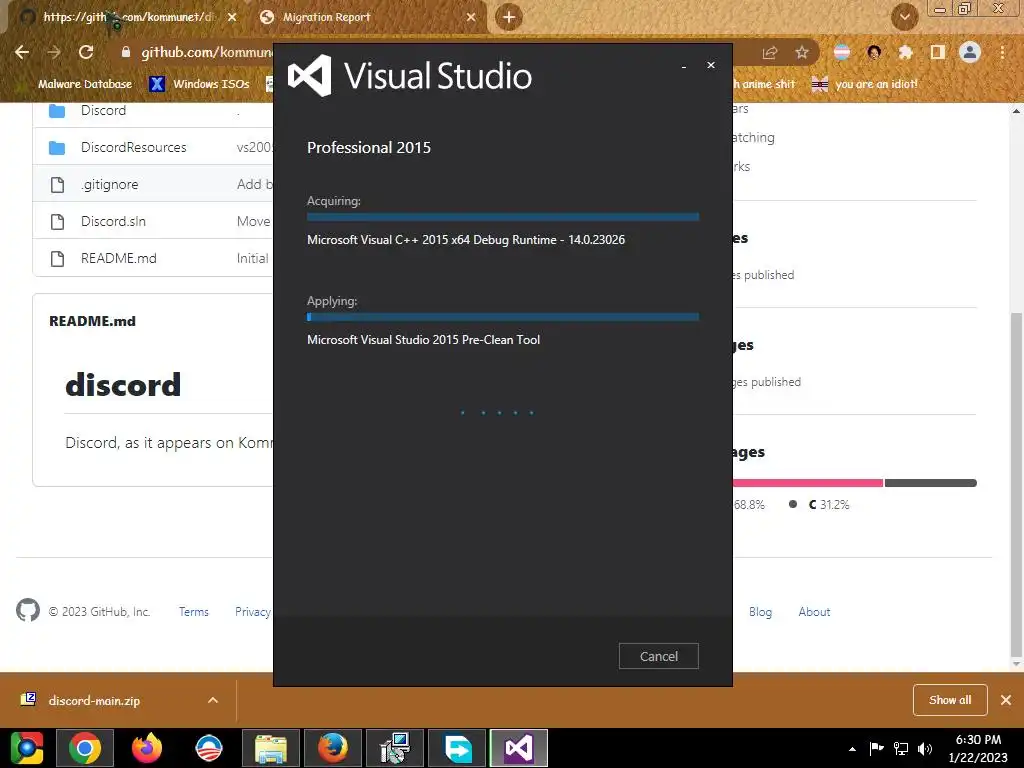Open README.md file in file list

(118, 258)
